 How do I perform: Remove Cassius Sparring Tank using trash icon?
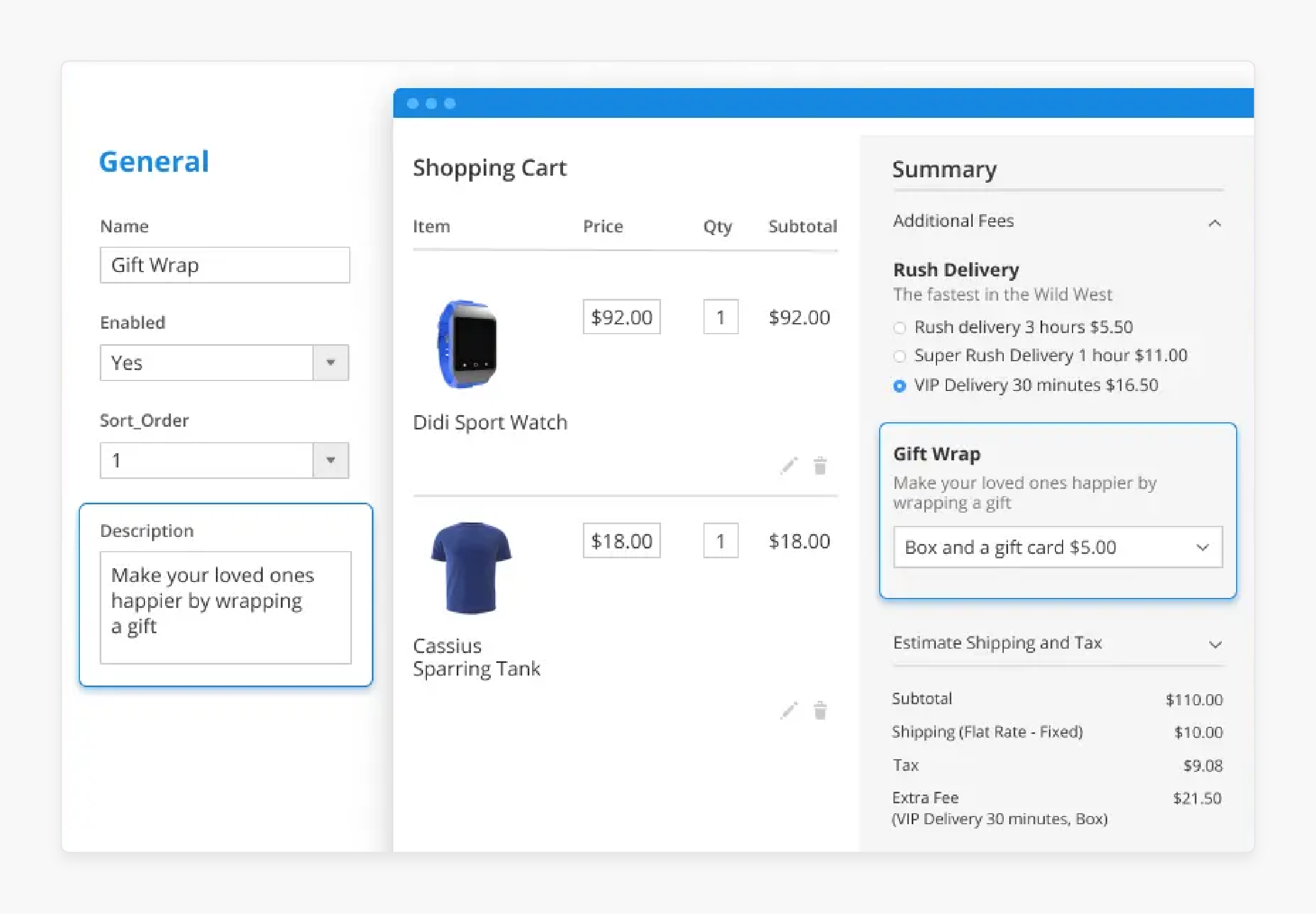(820, 710)
